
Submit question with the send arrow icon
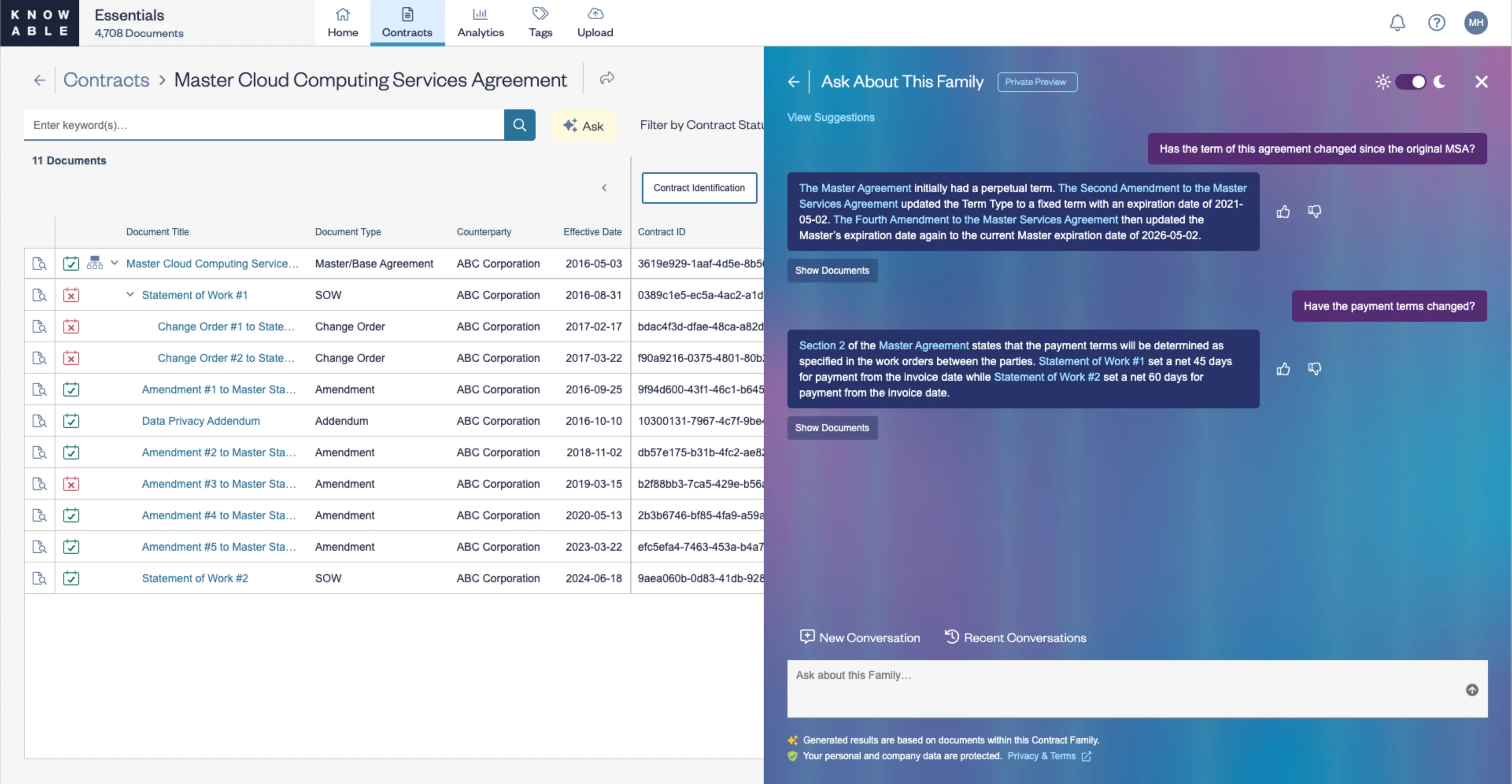(1471, 690)
